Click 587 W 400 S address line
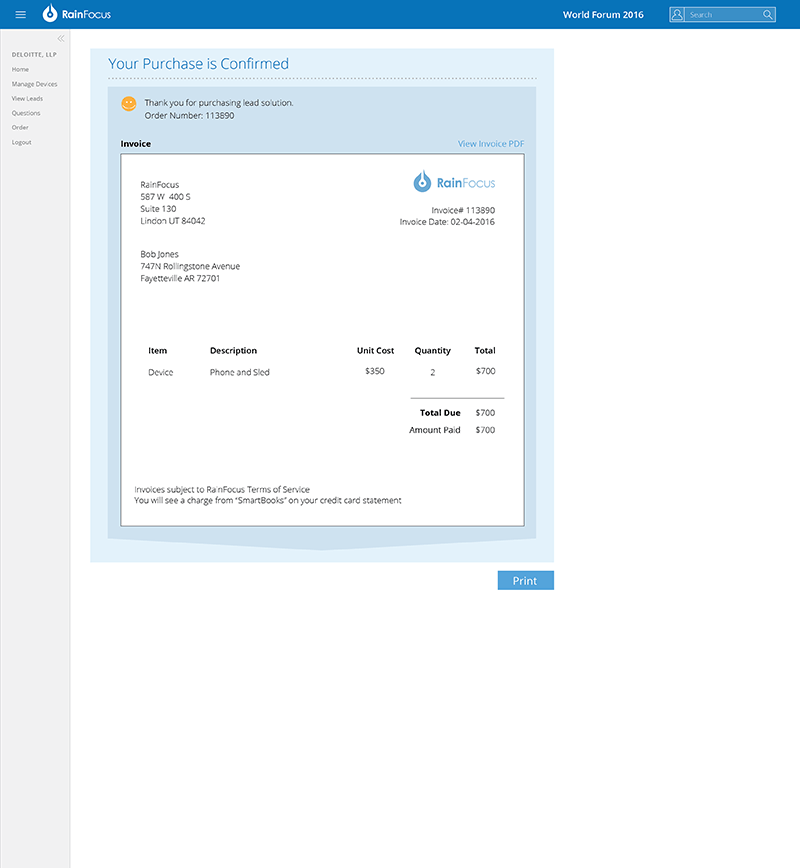This screenshot has height=868, width=800. click(x=166, y=197)
